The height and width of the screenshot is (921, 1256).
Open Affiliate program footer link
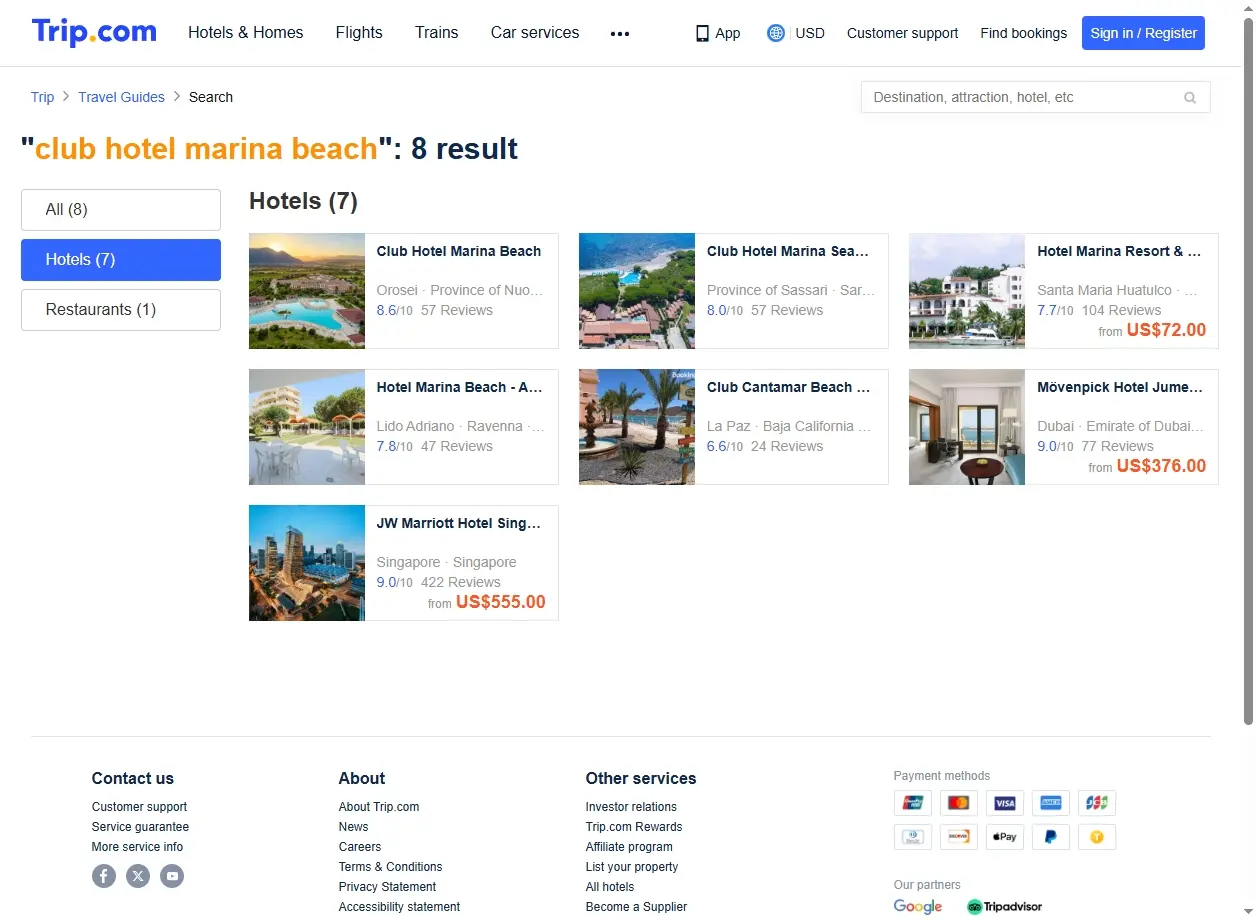pyautogui.click(x=629, y=847)
